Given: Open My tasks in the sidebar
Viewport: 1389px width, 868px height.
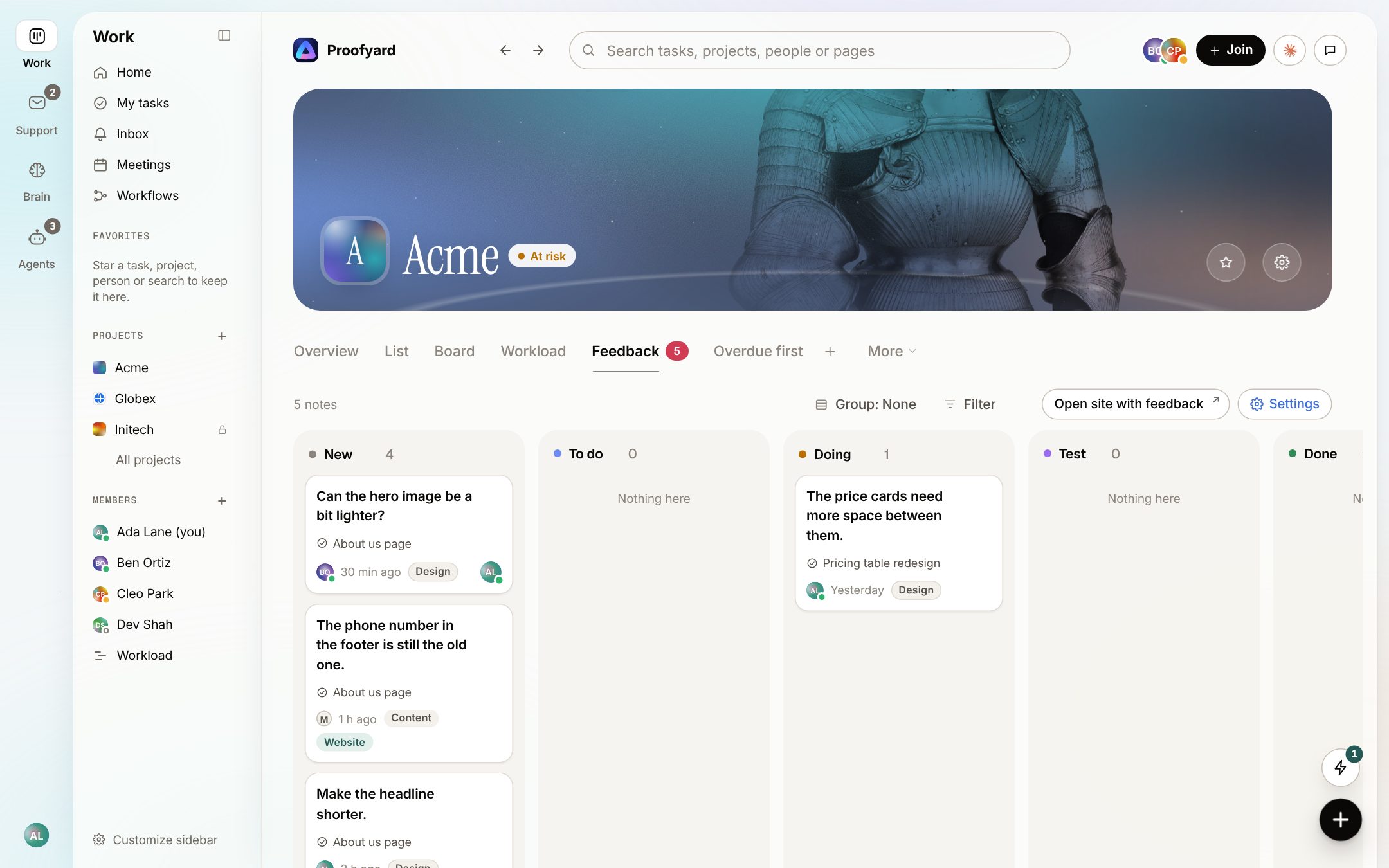Looking at the screenshot, I should 143,103.
